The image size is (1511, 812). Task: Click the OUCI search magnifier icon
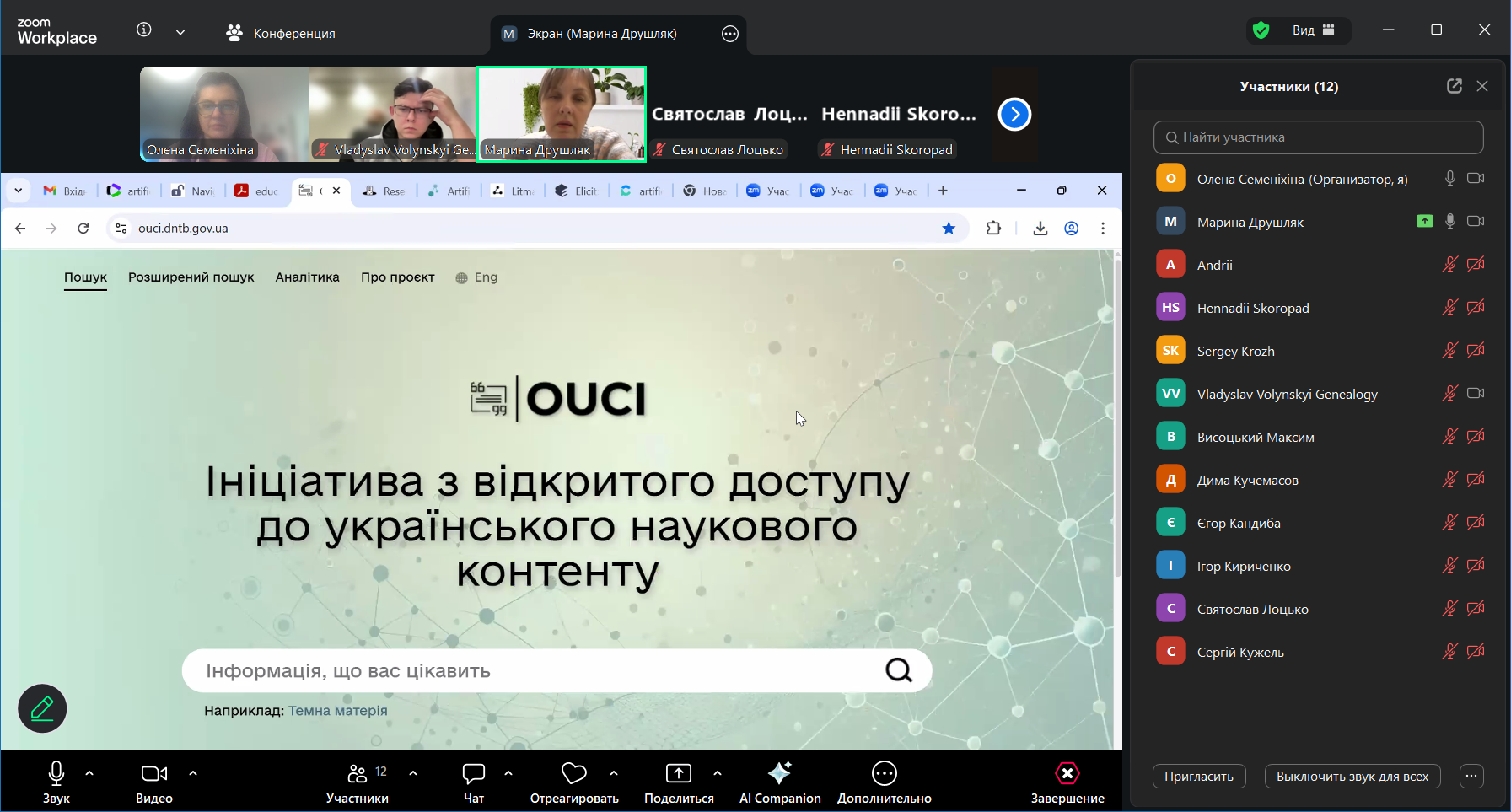point(899,670)
